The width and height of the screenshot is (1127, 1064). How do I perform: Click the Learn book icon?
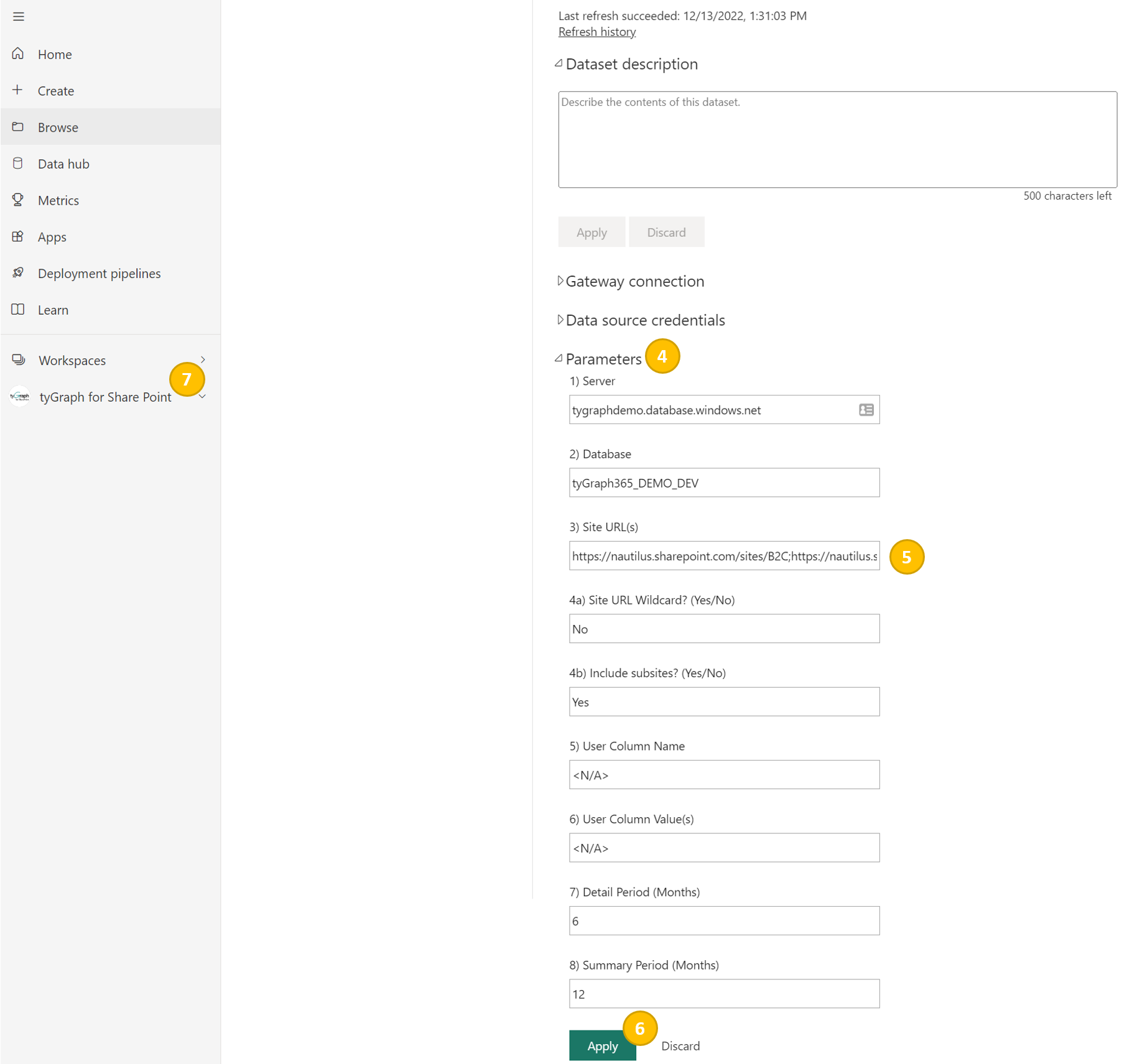(x=18, y=310)
